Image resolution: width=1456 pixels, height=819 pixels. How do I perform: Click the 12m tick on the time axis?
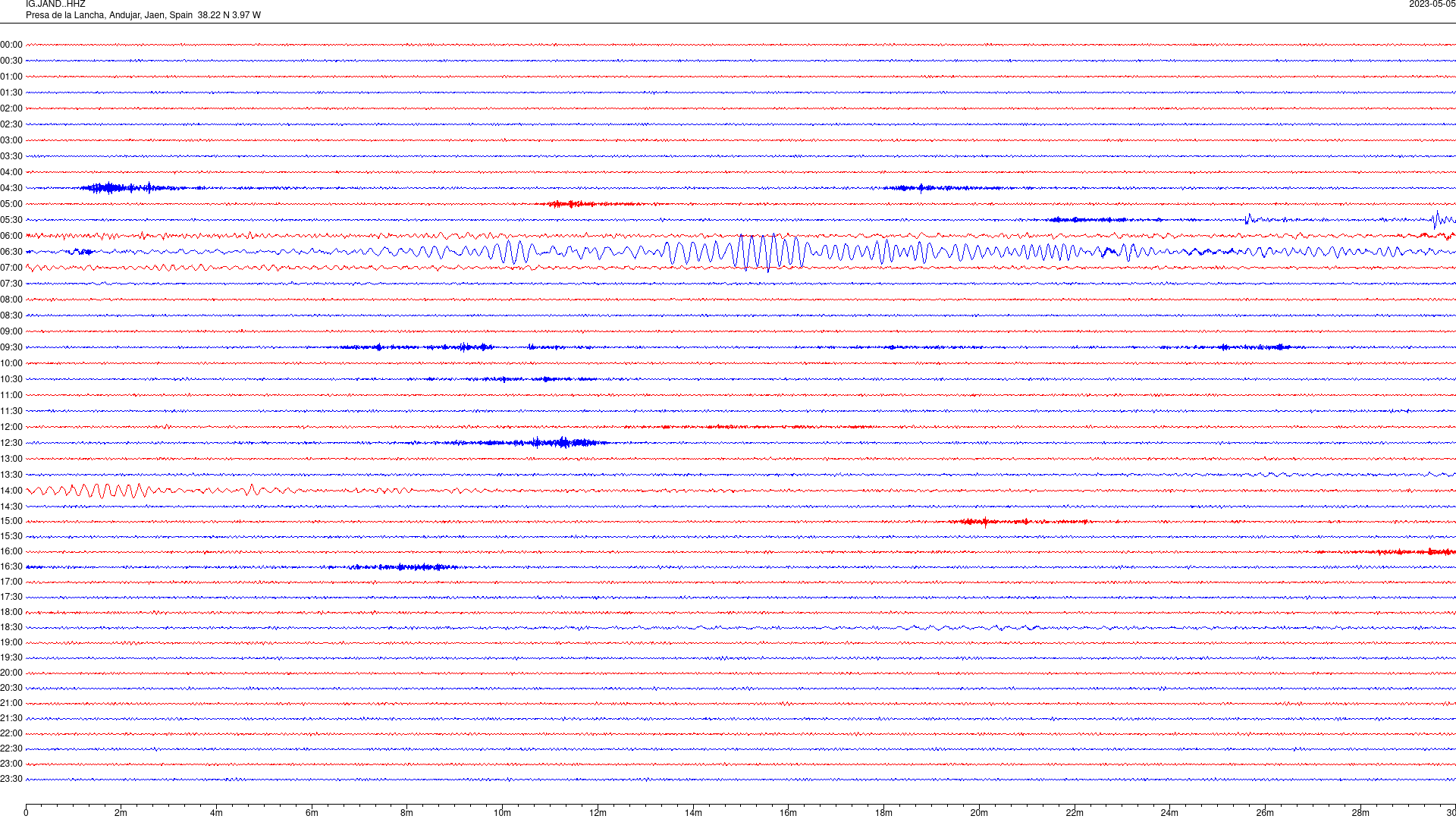pos(598,813)
